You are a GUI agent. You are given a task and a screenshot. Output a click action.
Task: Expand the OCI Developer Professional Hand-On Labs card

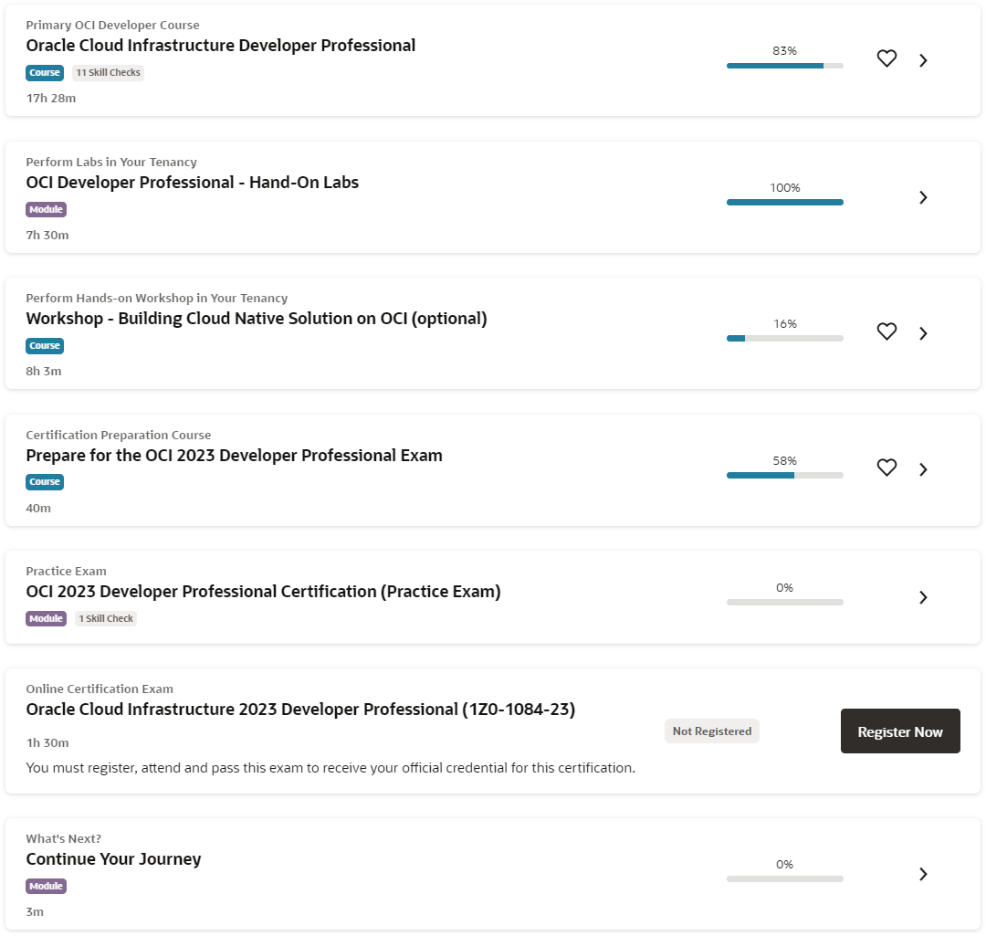pyautogui.click(x=923, y=197)
